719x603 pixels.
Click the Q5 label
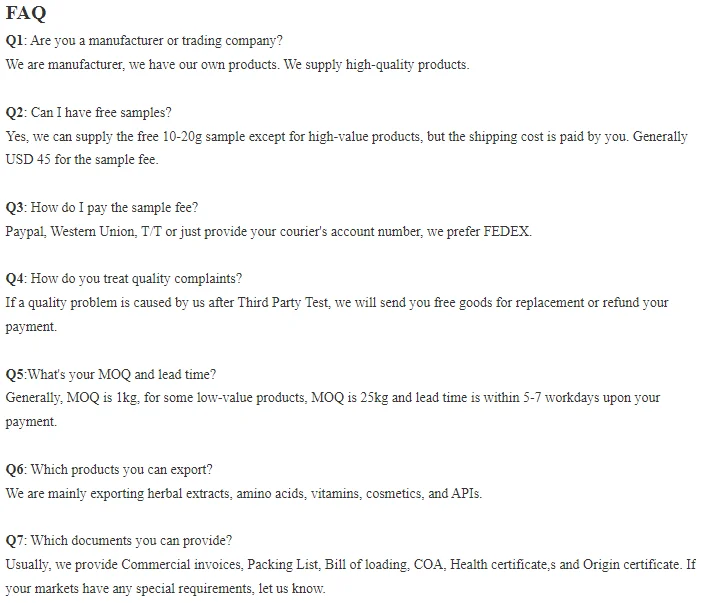pos(14,375)
